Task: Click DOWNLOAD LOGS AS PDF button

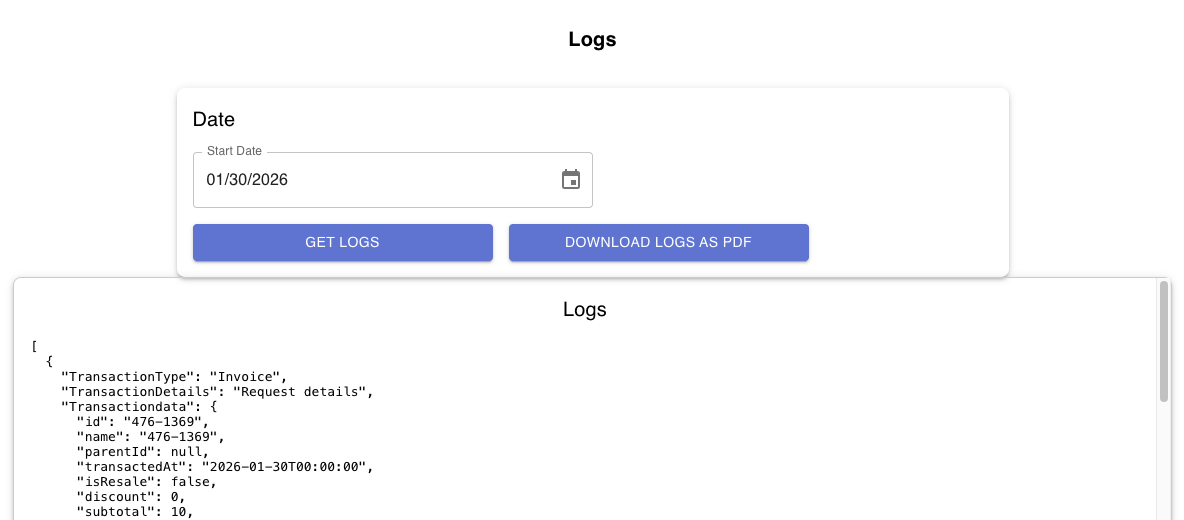Action: 658,242
